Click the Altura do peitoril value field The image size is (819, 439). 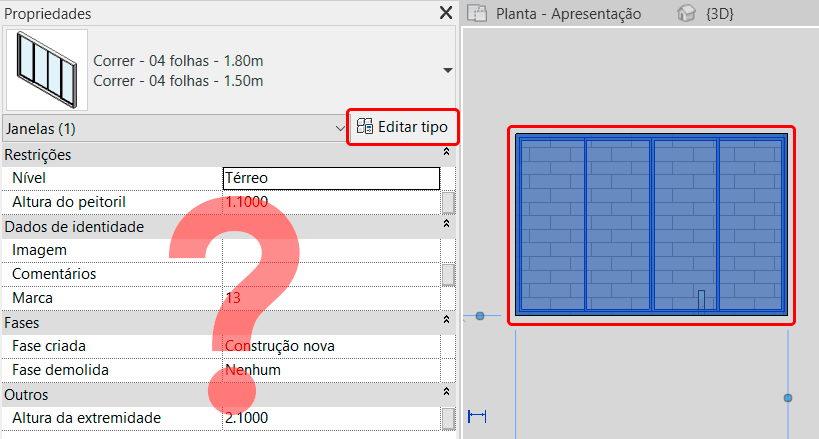pyautogui.click(x=330, y=202)
